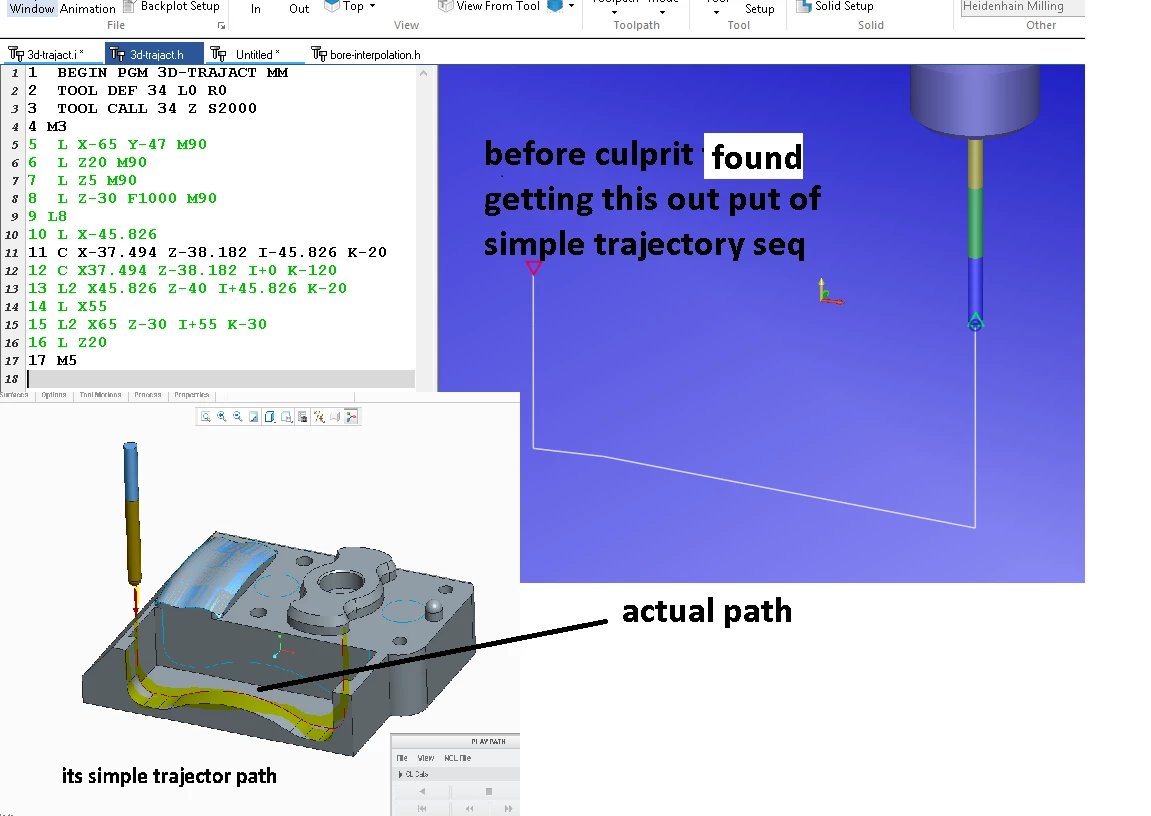The height and width of the screenshot is (816, 1151).
Task: Click code line 13 L2 X45.826 Z-40
Action: (x=187, y=288)
